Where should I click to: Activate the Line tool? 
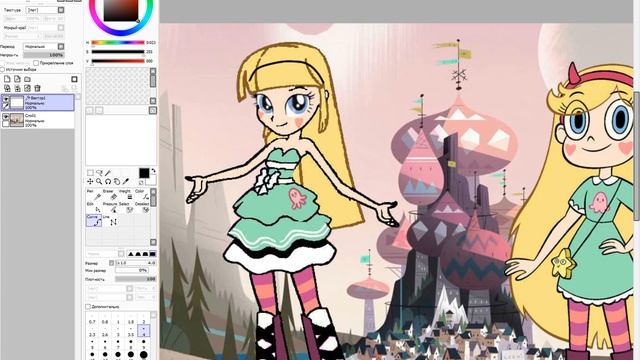tap(110, 220)
